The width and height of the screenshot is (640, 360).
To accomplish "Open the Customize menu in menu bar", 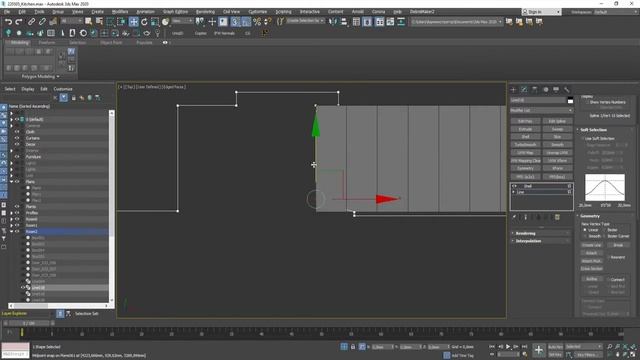I will [258, 12].
